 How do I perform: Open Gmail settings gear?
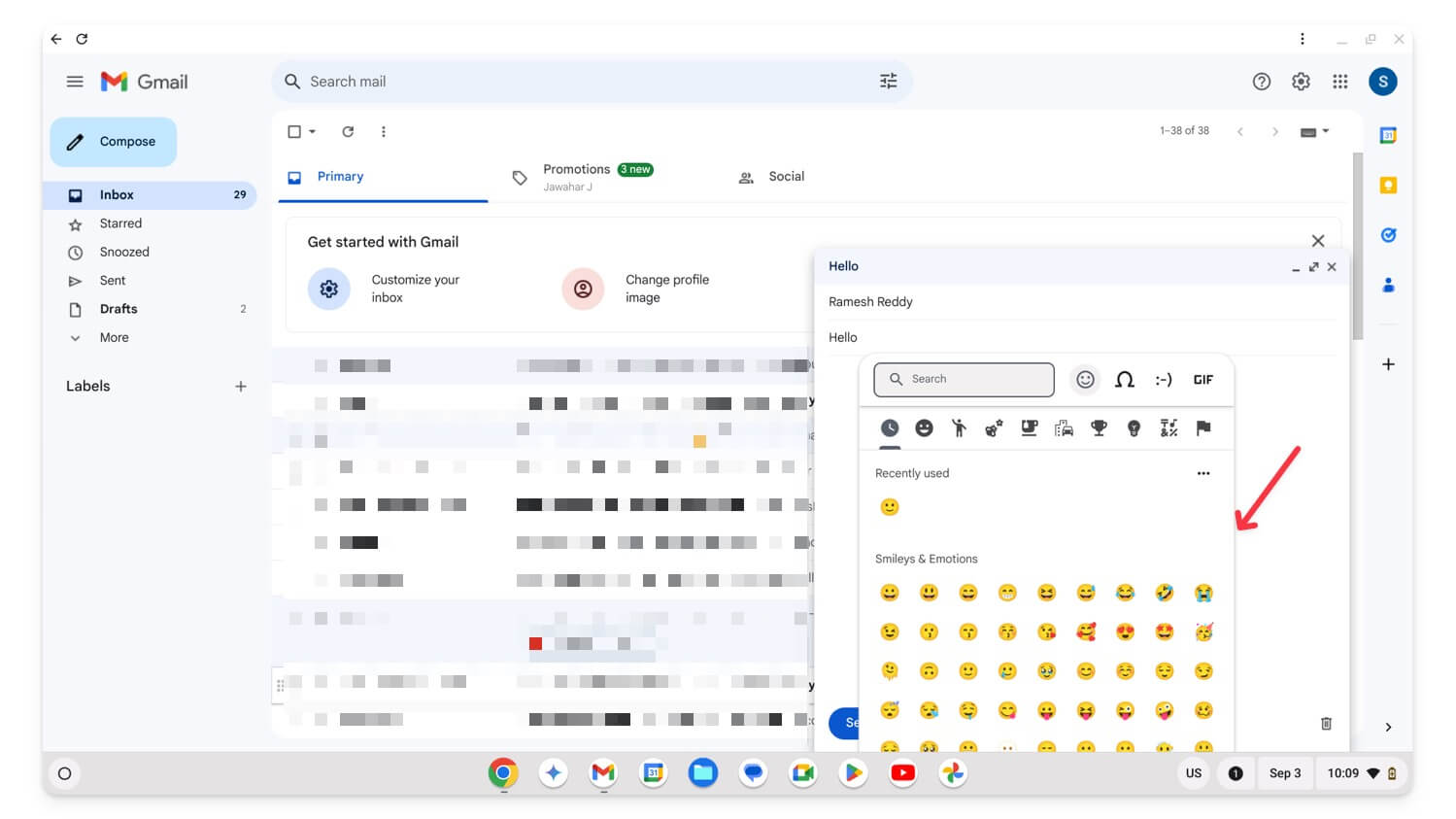(x=1301, y=82)
